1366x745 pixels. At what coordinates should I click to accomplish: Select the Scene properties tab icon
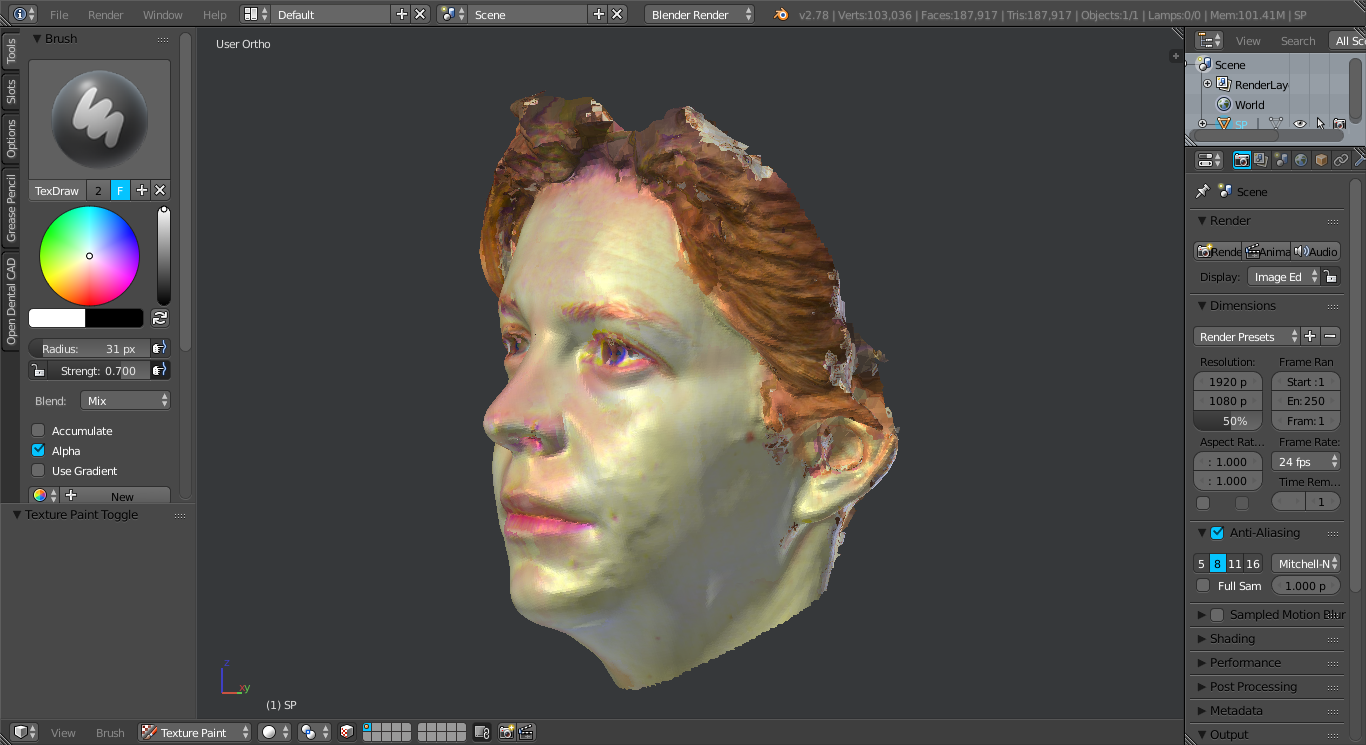1281,160
